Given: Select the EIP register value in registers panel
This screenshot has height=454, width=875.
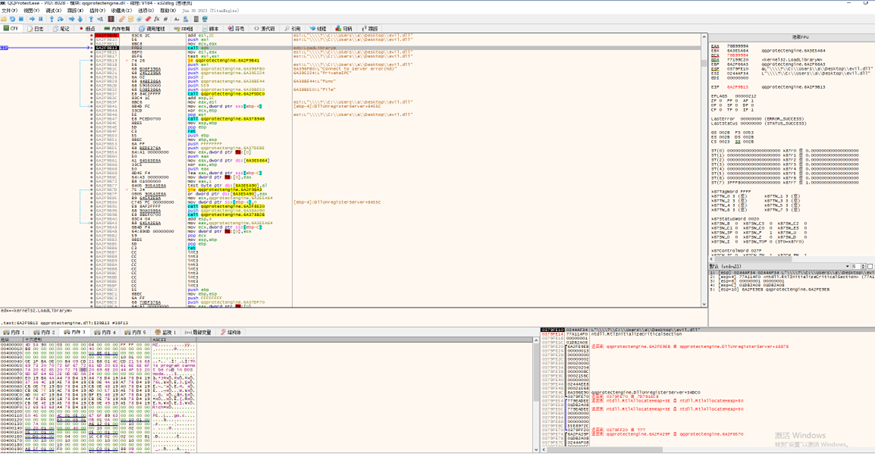Looking at the screenshot, I should tap(736, 87).
